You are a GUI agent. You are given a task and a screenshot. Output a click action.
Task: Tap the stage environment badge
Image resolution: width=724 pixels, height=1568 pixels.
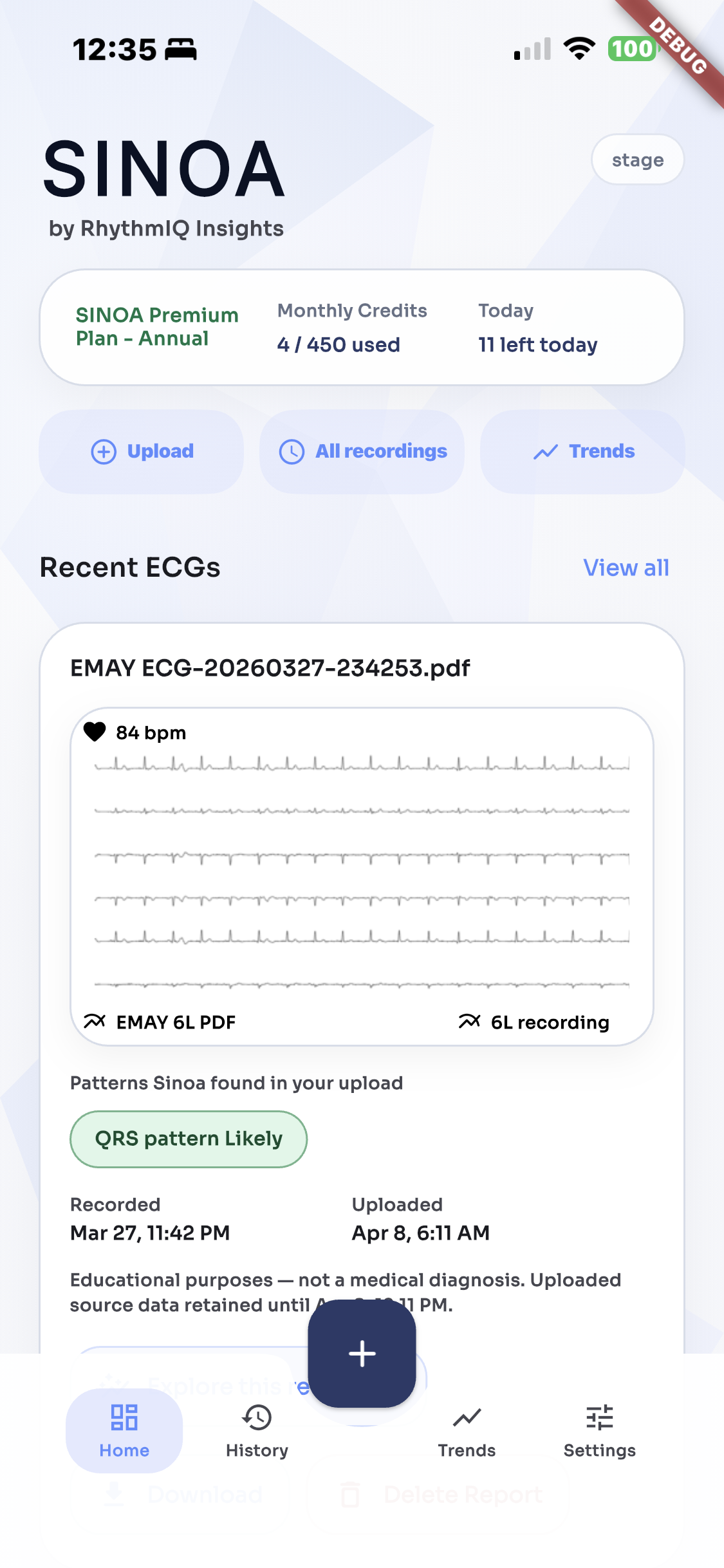pos(637,160)
